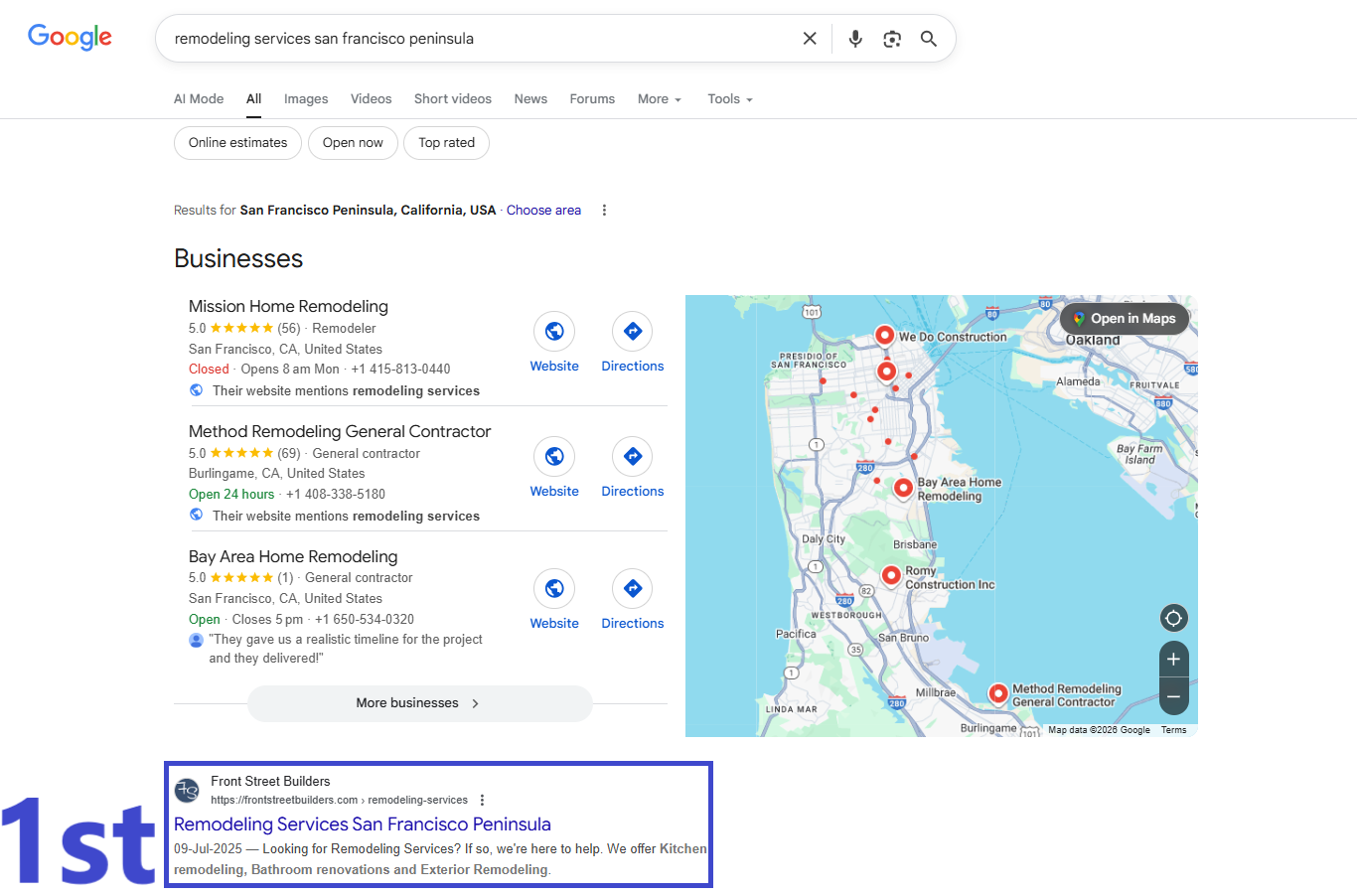Click 'Map data ©2026 Google' attribution text

(x=1099, y=730)
